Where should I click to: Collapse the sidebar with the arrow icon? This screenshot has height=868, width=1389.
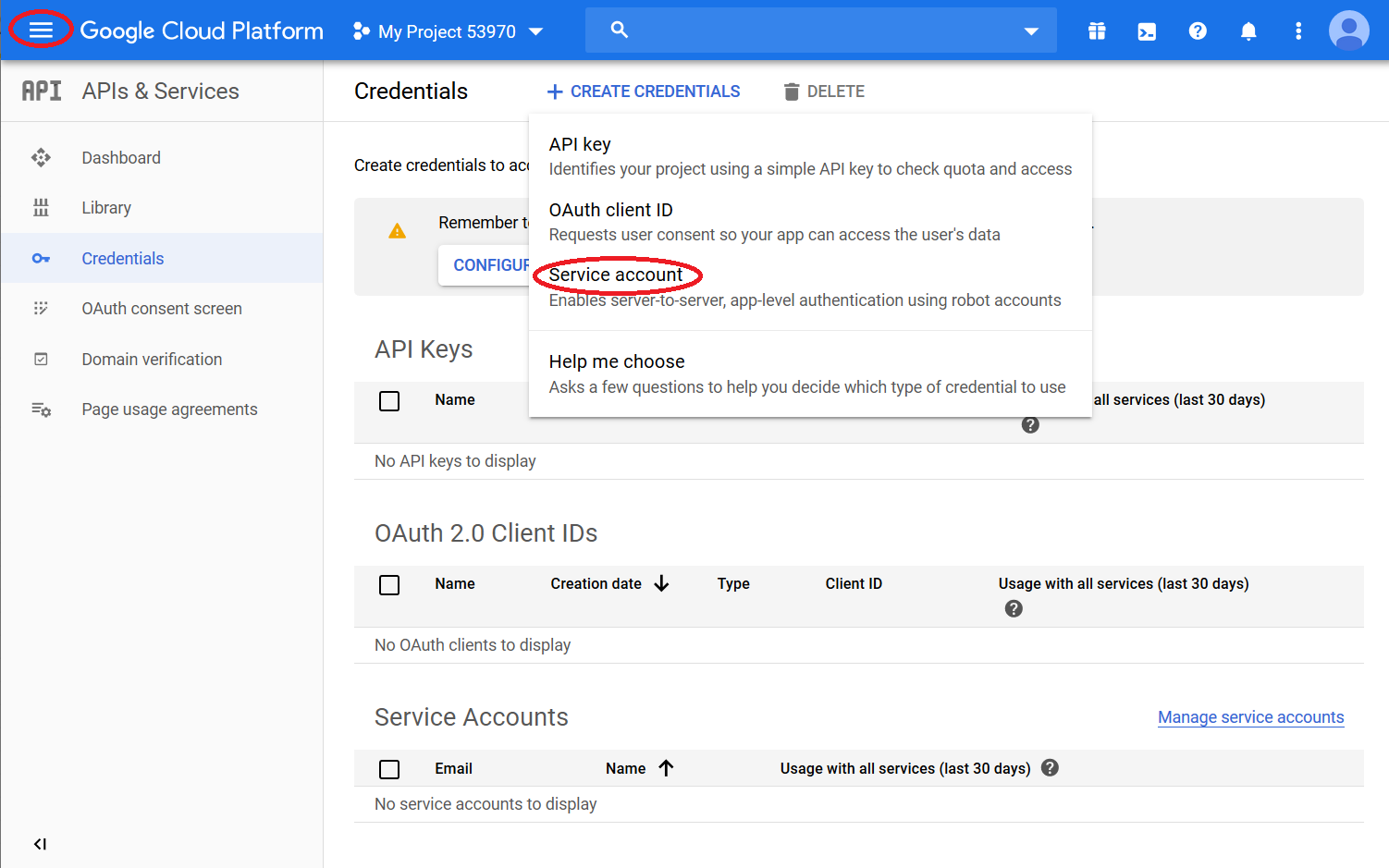[x=40, y=844]
